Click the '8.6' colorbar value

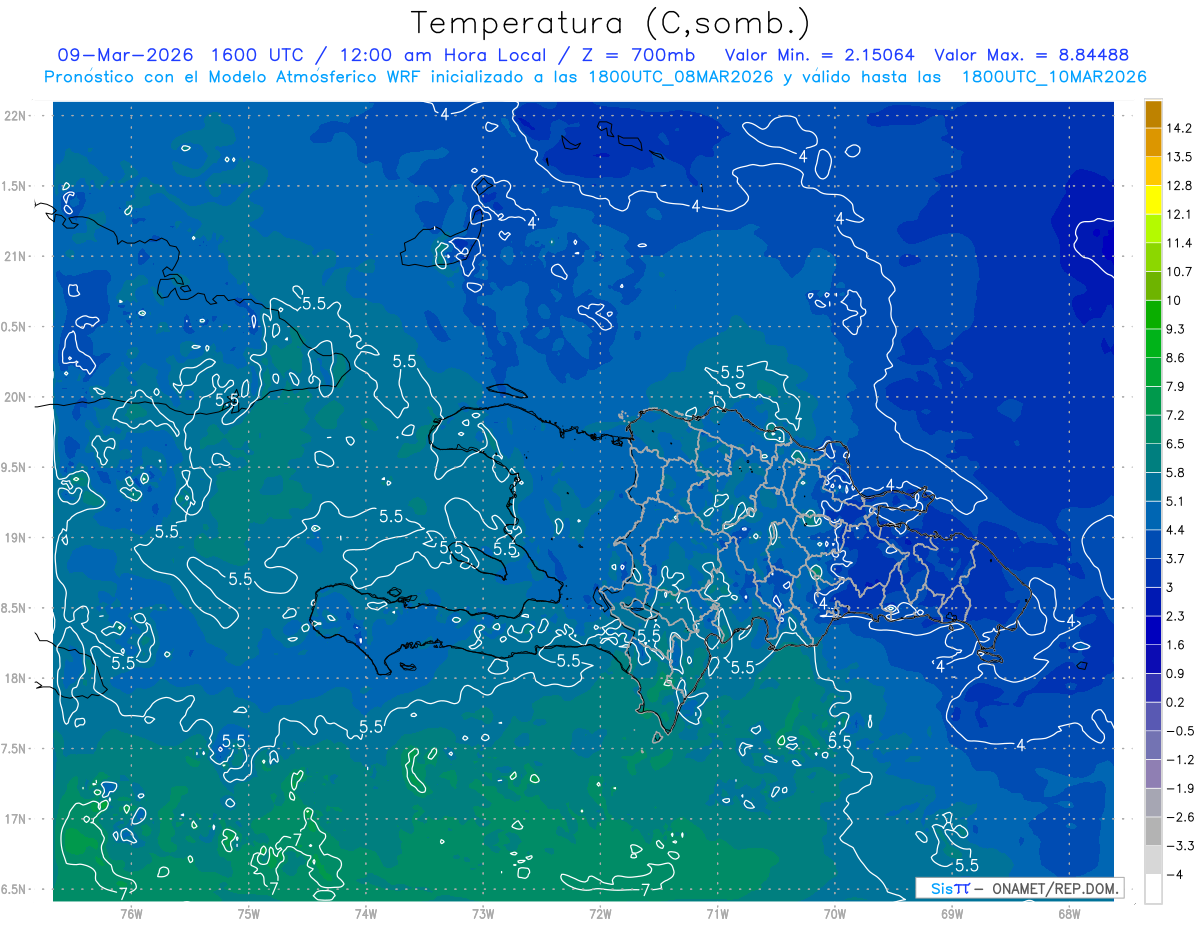[x=1177, y=358]
